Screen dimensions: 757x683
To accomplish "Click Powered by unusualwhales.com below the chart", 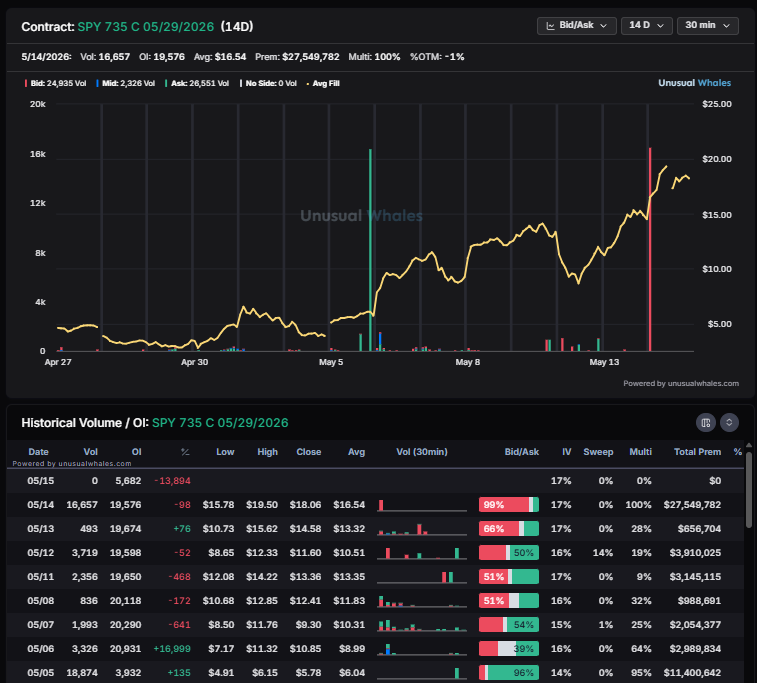I will (x=681, y=383).
